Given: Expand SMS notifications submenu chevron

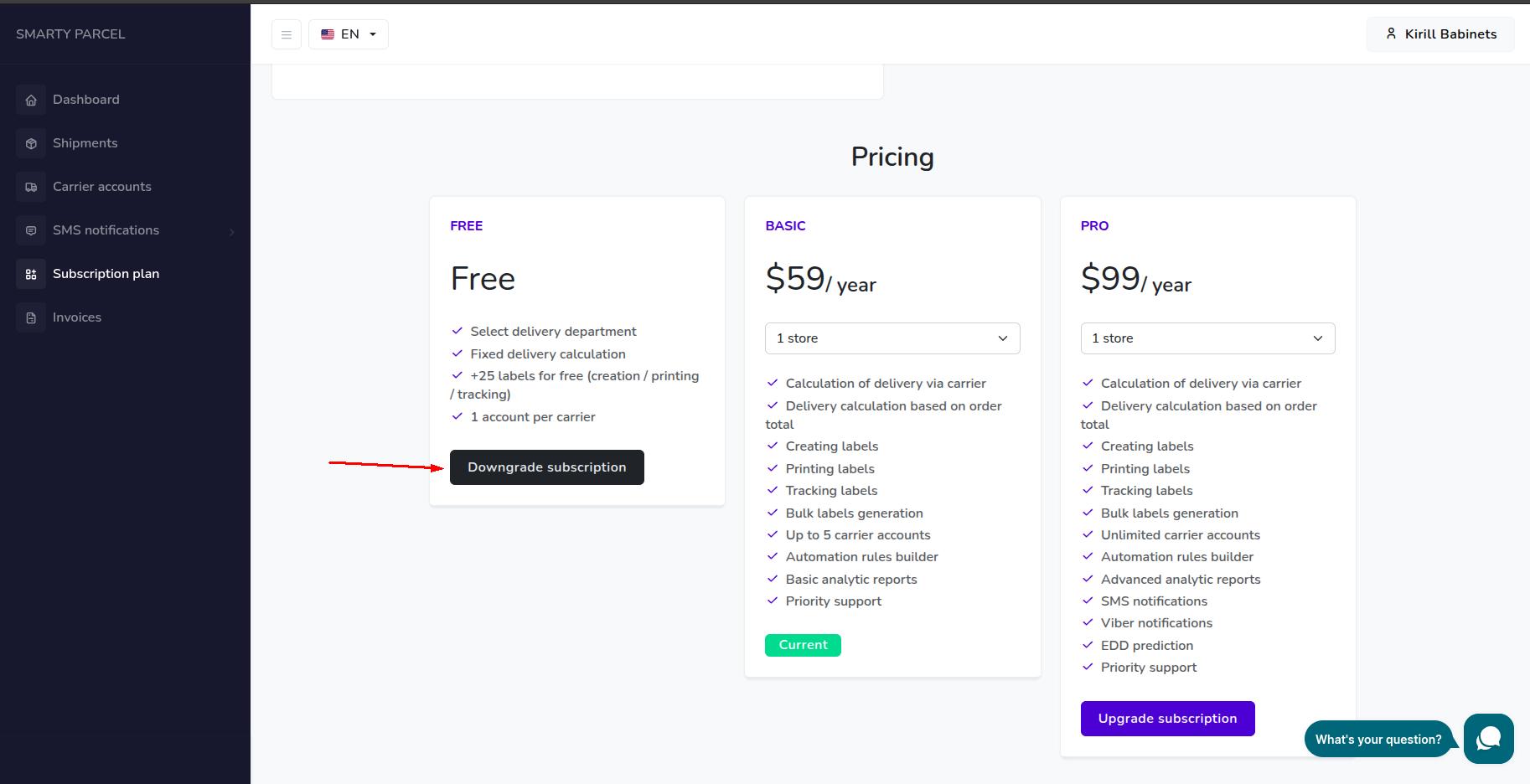Looking at the screenshot, I should (x=232, y=232).
